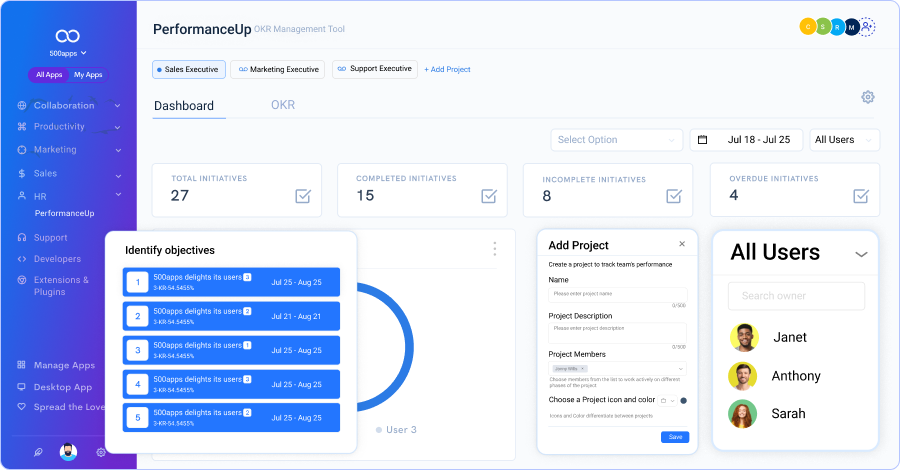Click the Developers code brackets icon
The width and height of the screenshot is (900, 470).
[x=22, y=259]
